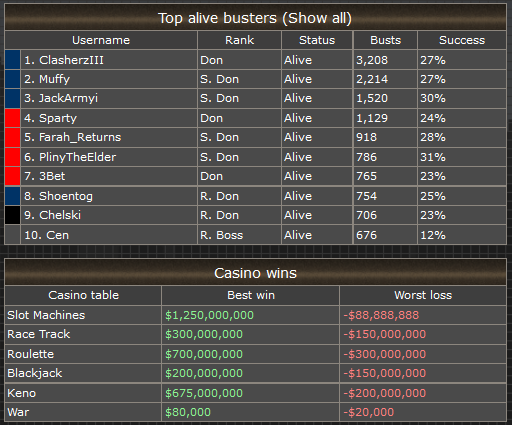Viewport: 512px width, 425px height.
Task: Click blue swatch next to Shoentog
Action: coord(13,196)
